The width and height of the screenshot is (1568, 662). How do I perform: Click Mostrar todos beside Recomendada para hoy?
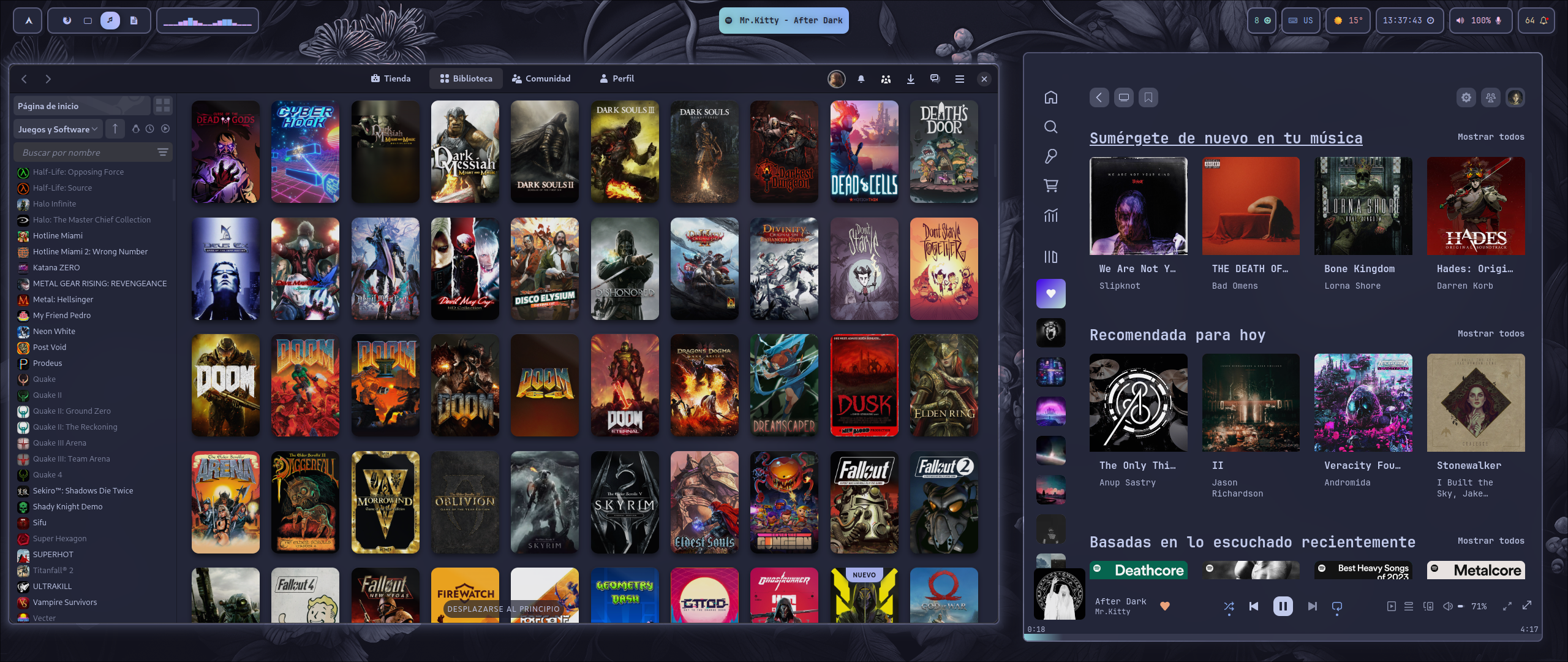[1490, 333]
